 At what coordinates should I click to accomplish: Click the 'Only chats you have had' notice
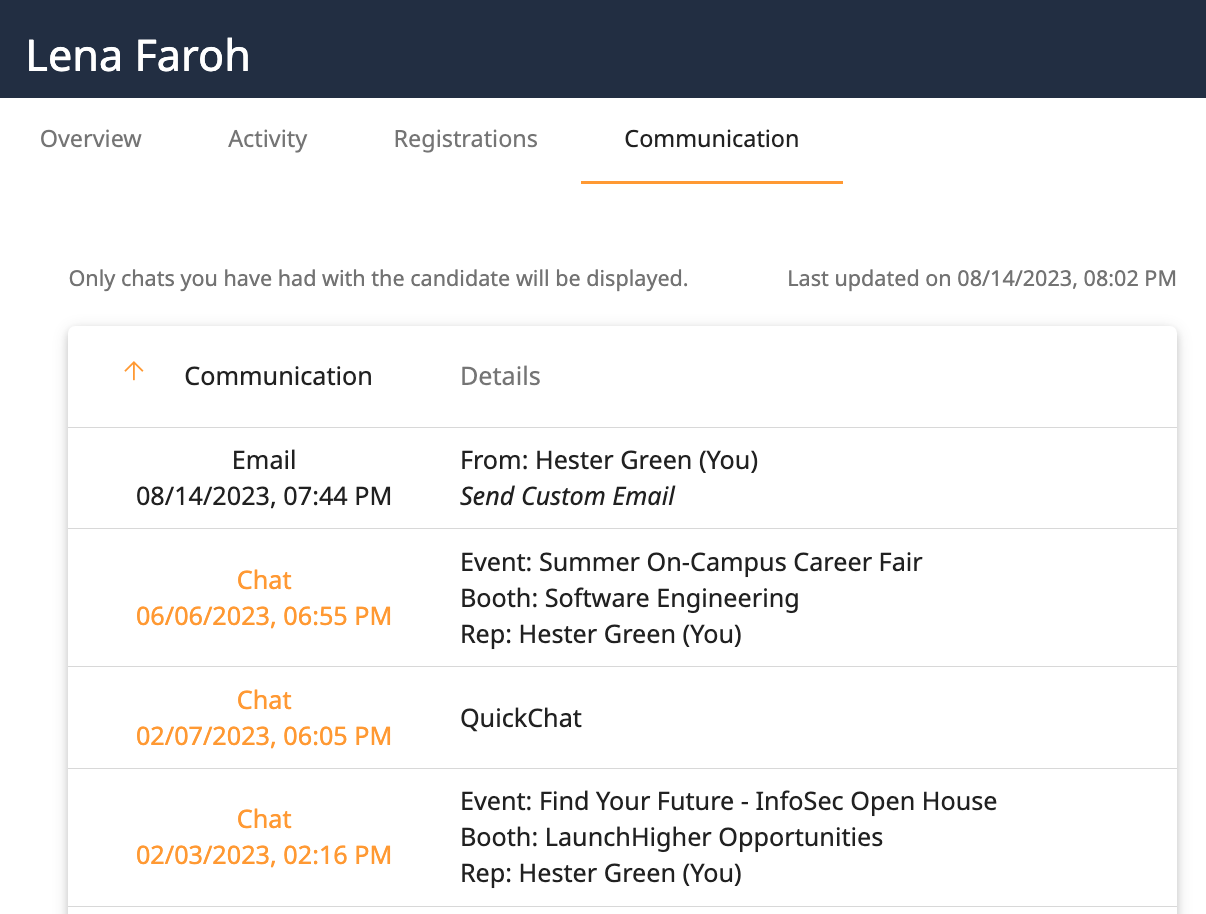[x=378, y=278]
